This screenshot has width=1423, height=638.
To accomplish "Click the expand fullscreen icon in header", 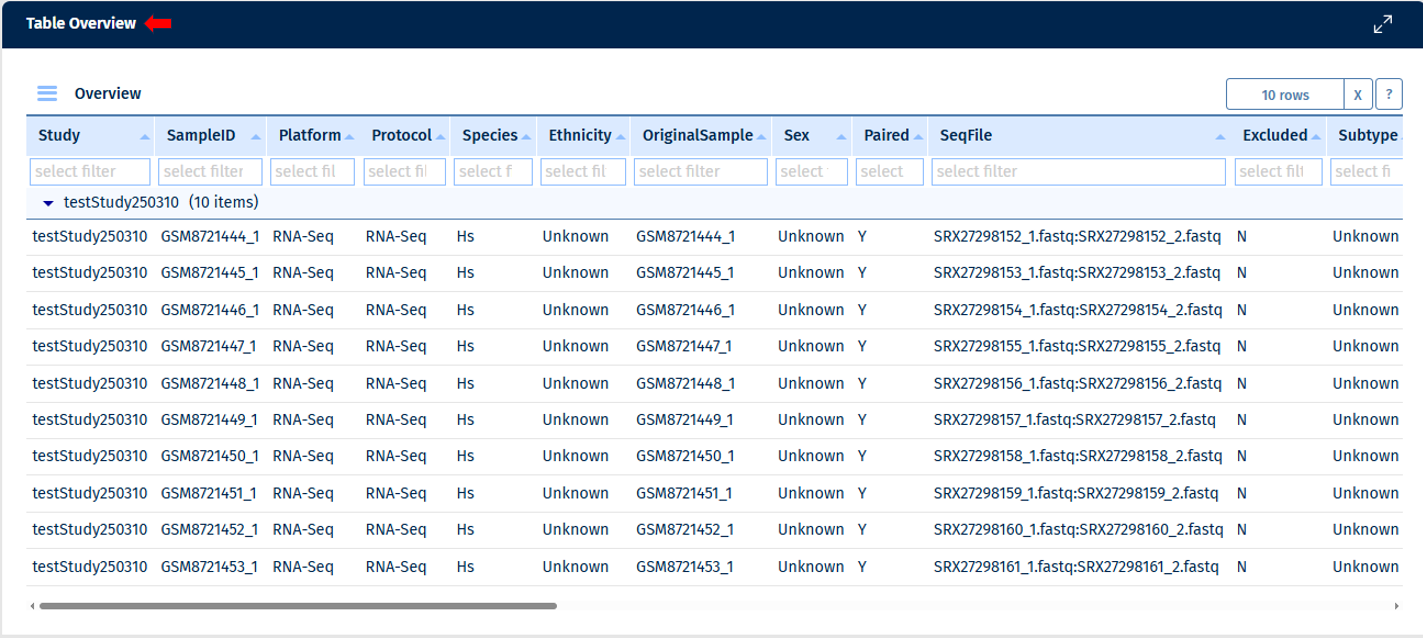I will click(x=1382, y=25).
